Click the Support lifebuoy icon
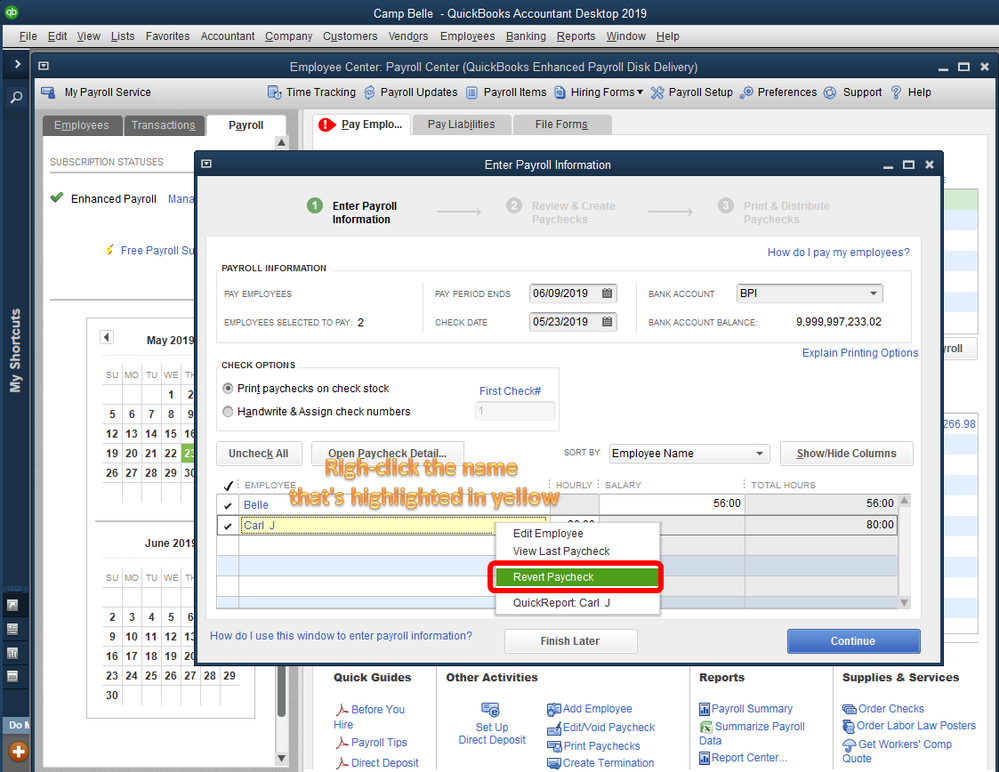Screen dimensions: 999x772 [x=830, y=92]
